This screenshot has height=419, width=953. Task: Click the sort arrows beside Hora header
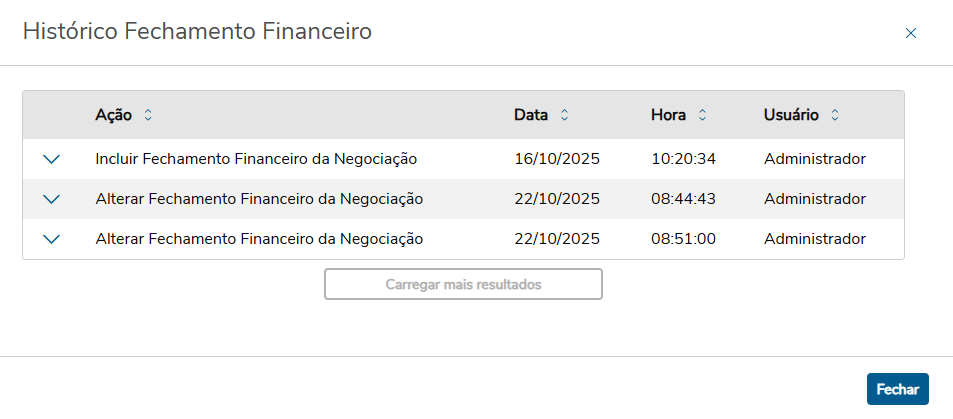pos(702,115)
